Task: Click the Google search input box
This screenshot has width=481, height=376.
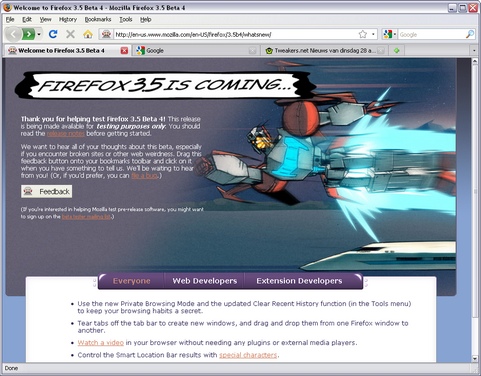Action: coord(431,34)
